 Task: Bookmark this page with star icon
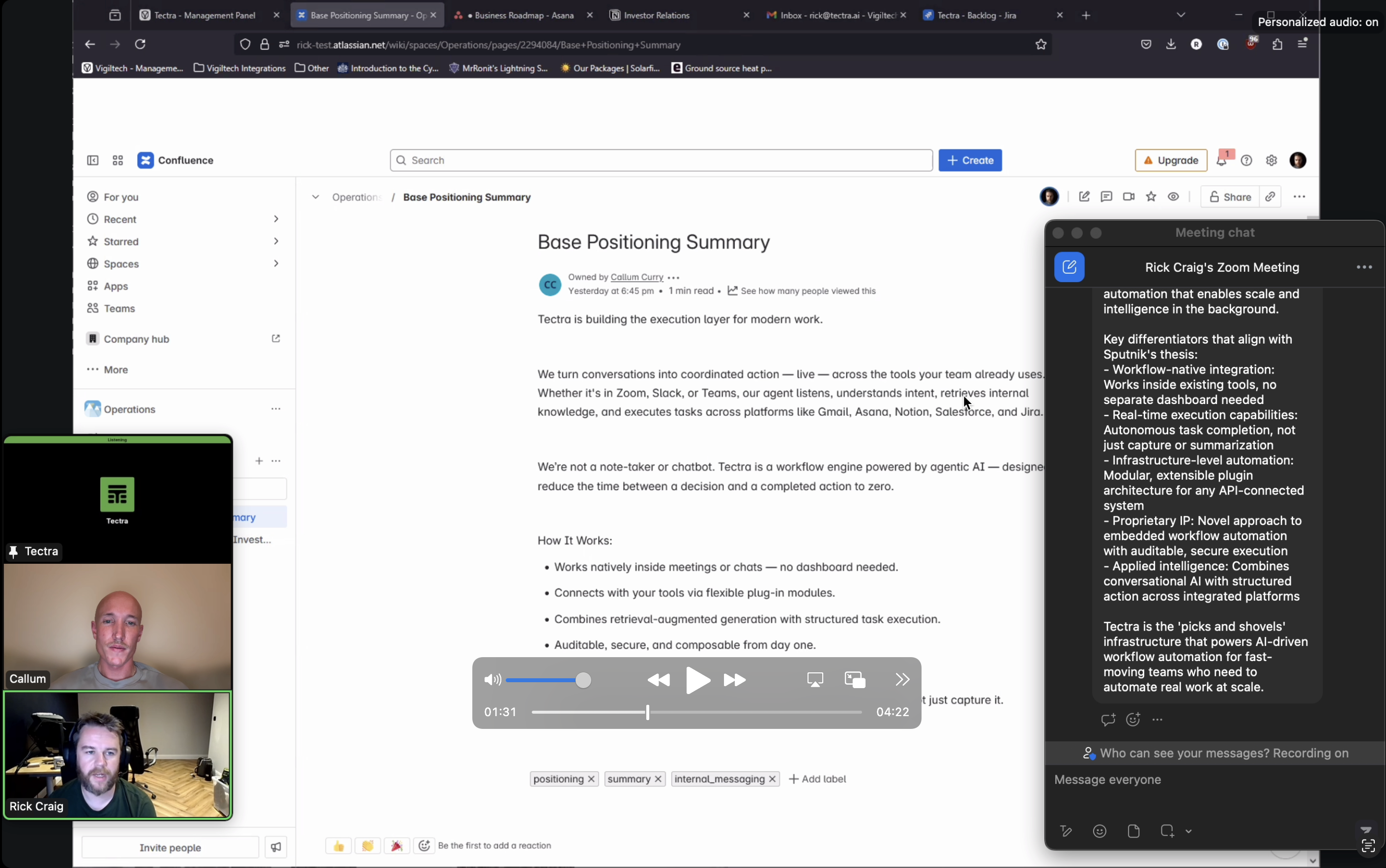tap(1040, 44)
